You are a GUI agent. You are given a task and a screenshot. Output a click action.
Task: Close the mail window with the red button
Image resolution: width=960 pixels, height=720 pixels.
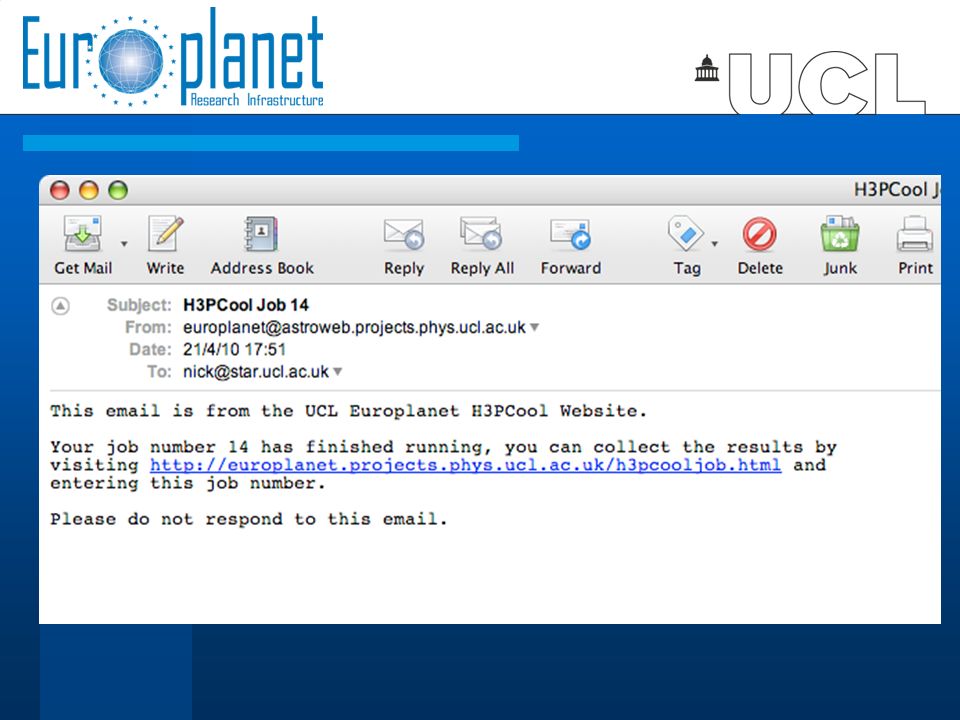(59, 190)
